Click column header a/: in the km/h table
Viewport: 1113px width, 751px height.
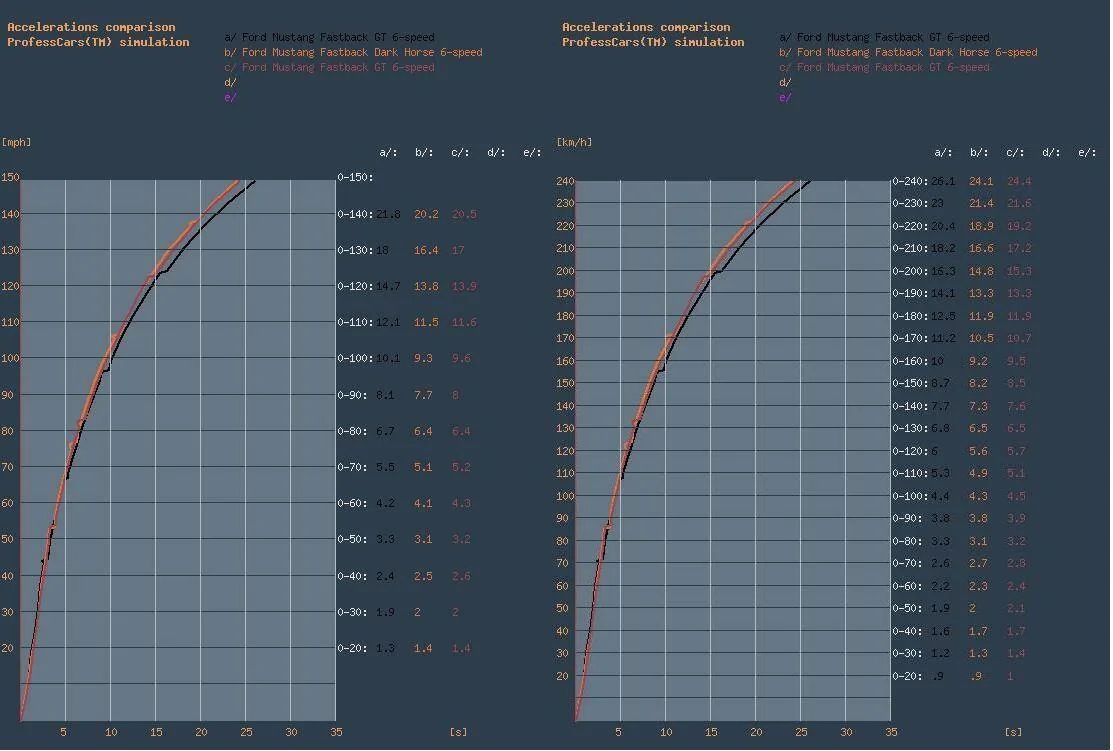(x=943, y=153)
